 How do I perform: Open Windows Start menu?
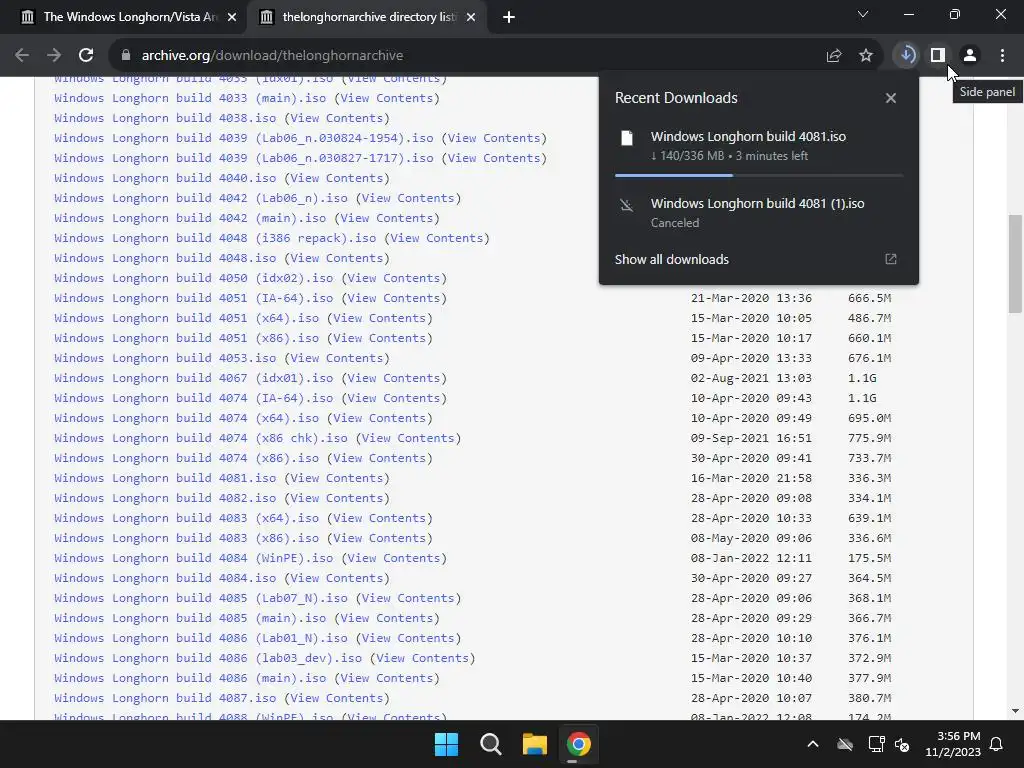(447, 744)
